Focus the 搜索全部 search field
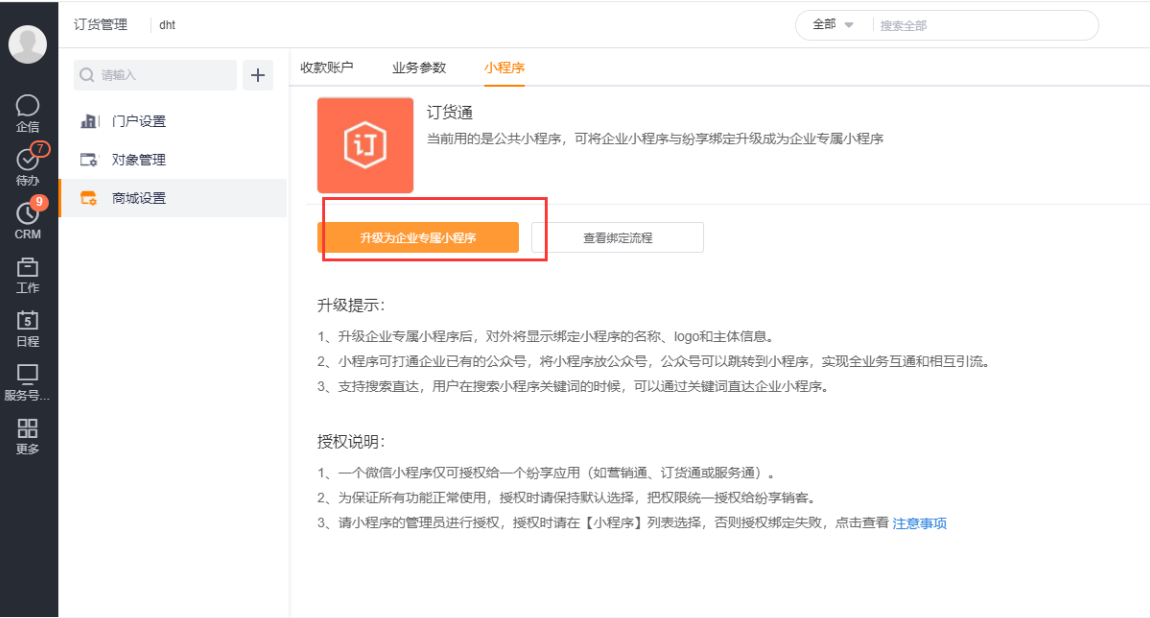 click(x=983, y=26)
